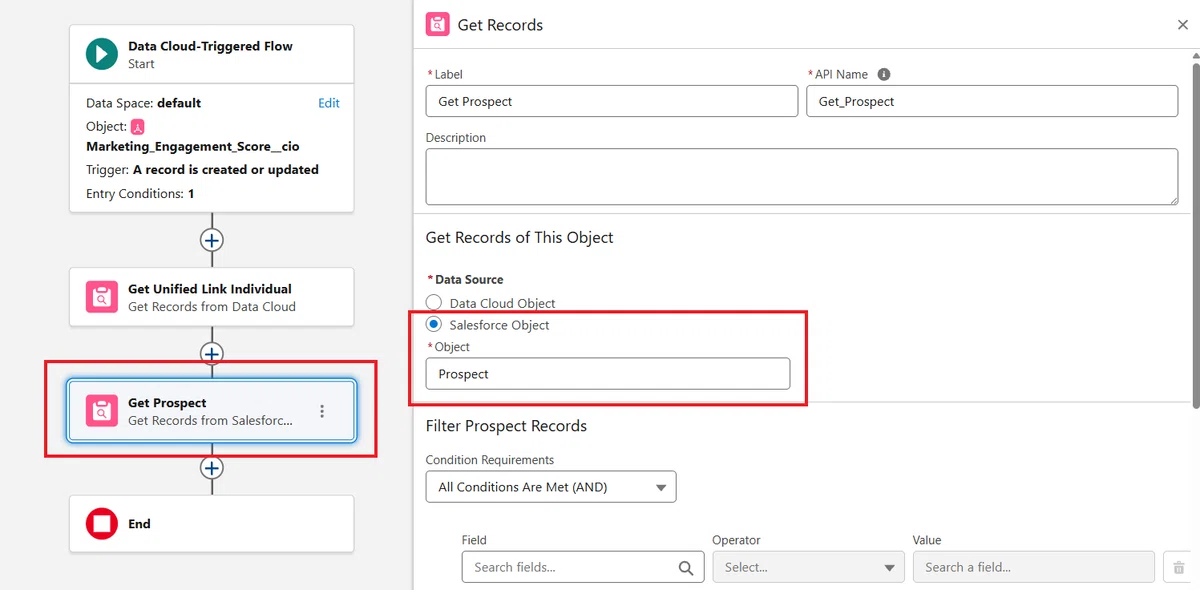The height and width of the screenshot is (590, 1200).
Task: Click the Edit link in Start node
Action: (329, 103)
